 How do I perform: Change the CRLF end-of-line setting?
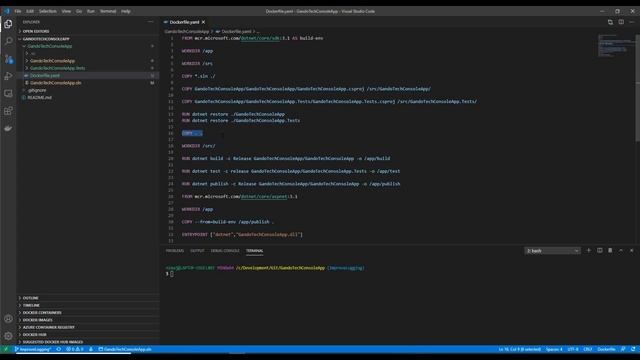tap(587, 349)
